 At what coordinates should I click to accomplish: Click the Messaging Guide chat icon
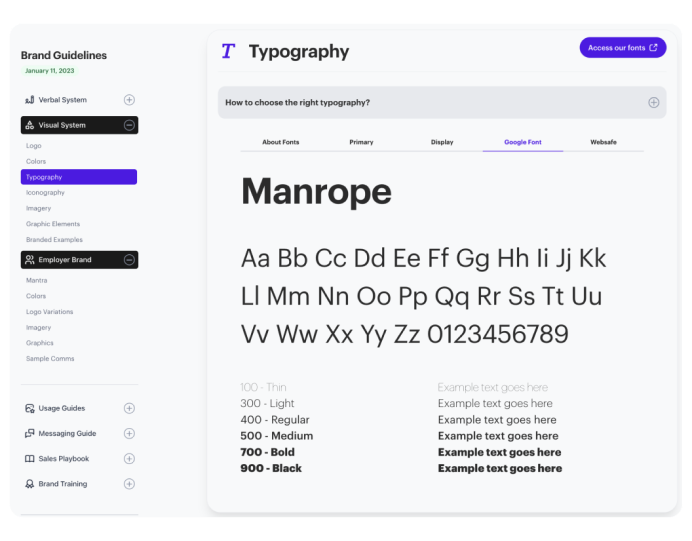(x=30, y=433)
